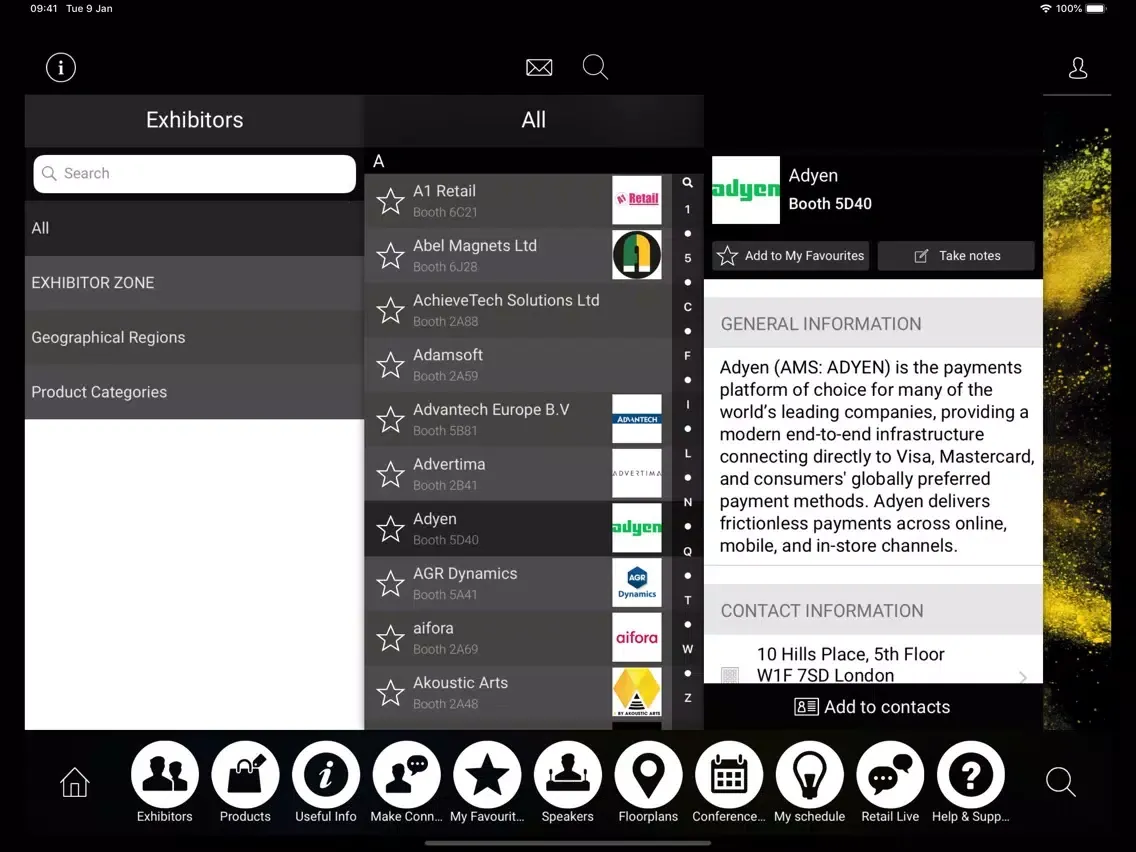Jump to letter N in alphabet index
The image size is (1136, 852).
[688, 502]
